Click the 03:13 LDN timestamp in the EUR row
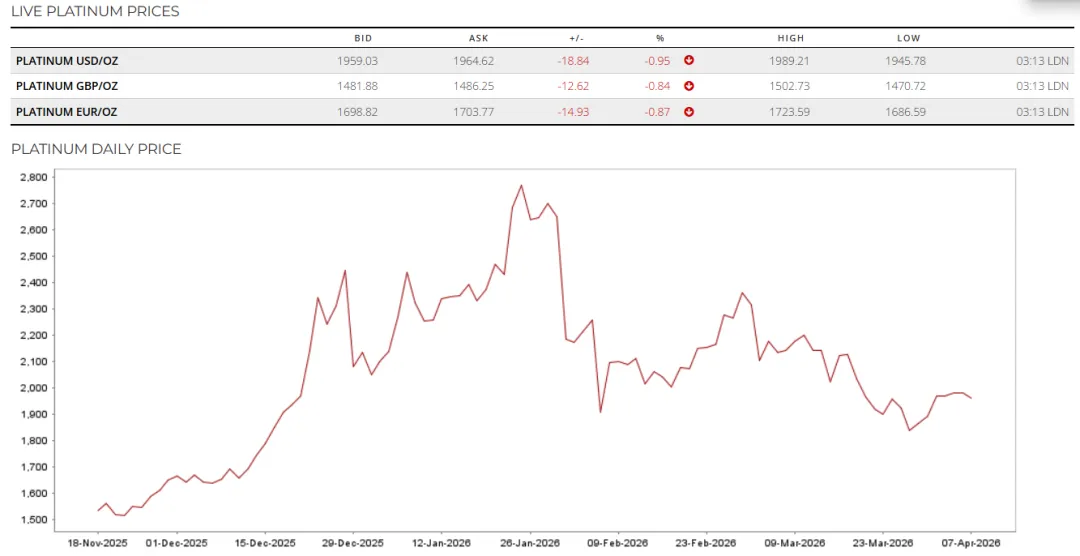Image resolution: width=1080 pixels, height=556 pixels. (x=1042, y=112)
